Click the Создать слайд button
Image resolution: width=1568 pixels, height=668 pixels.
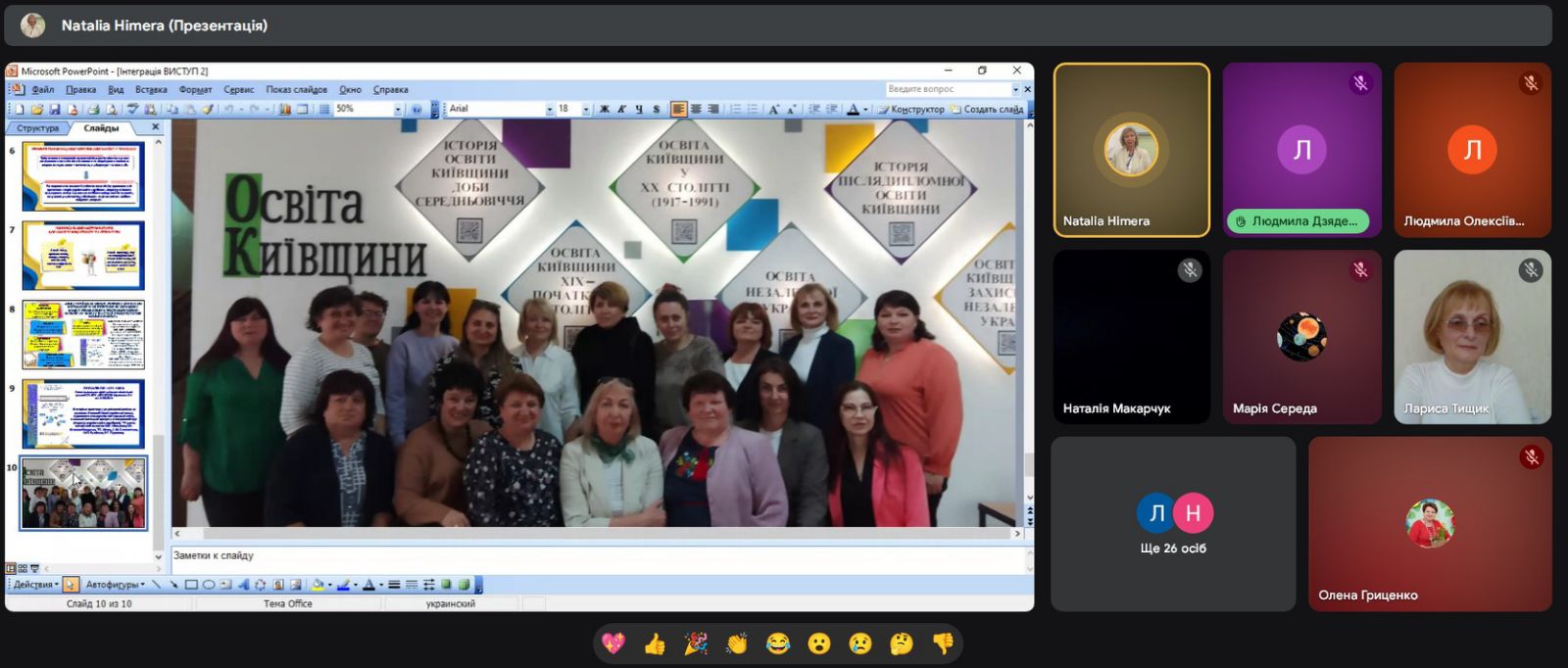coord(988,110)
